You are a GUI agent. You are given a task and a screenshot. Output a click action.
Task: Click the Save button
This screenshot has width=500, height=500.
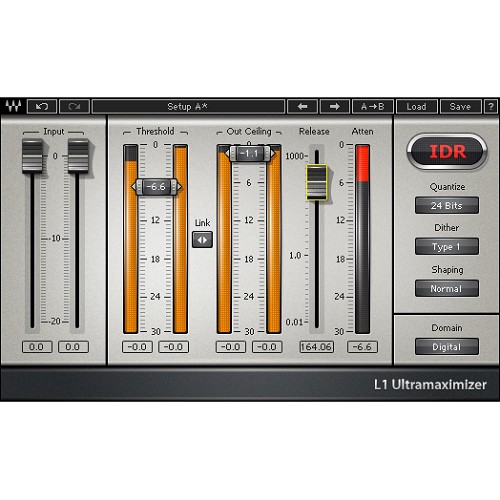pyautogui.click(x=461, y=106)
